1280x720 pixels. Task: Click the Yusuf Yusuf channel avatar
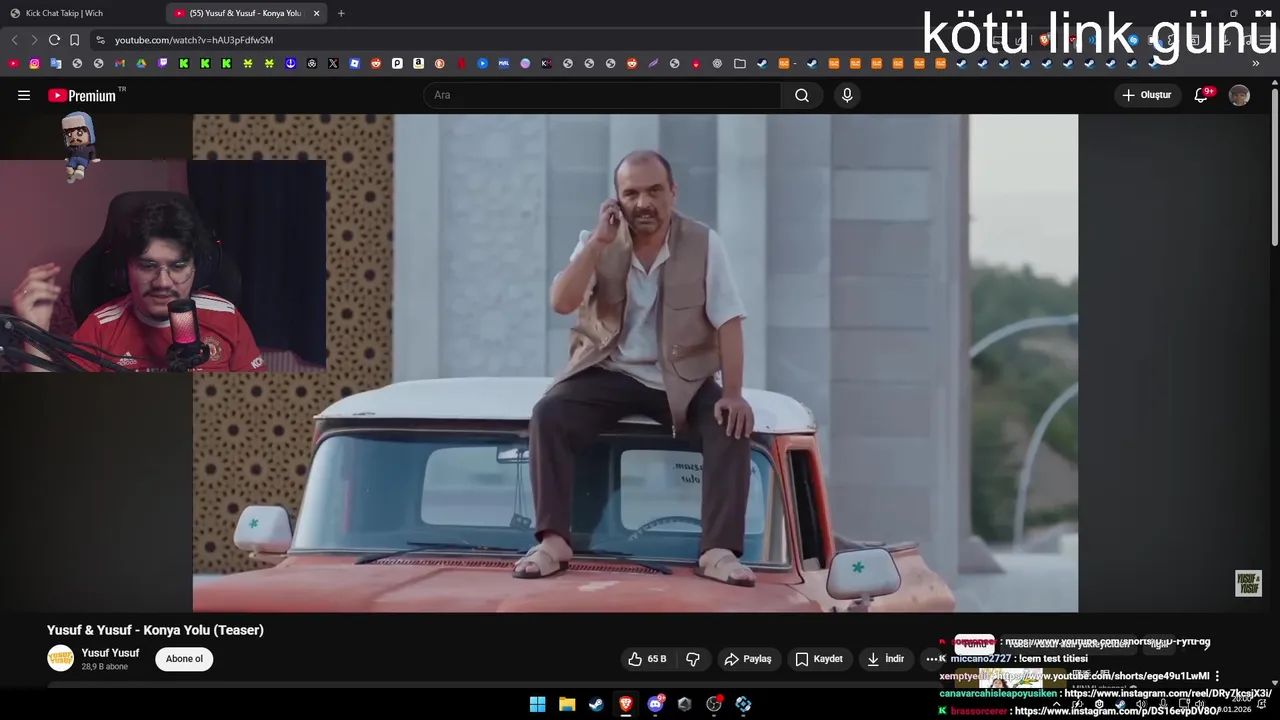61,658
